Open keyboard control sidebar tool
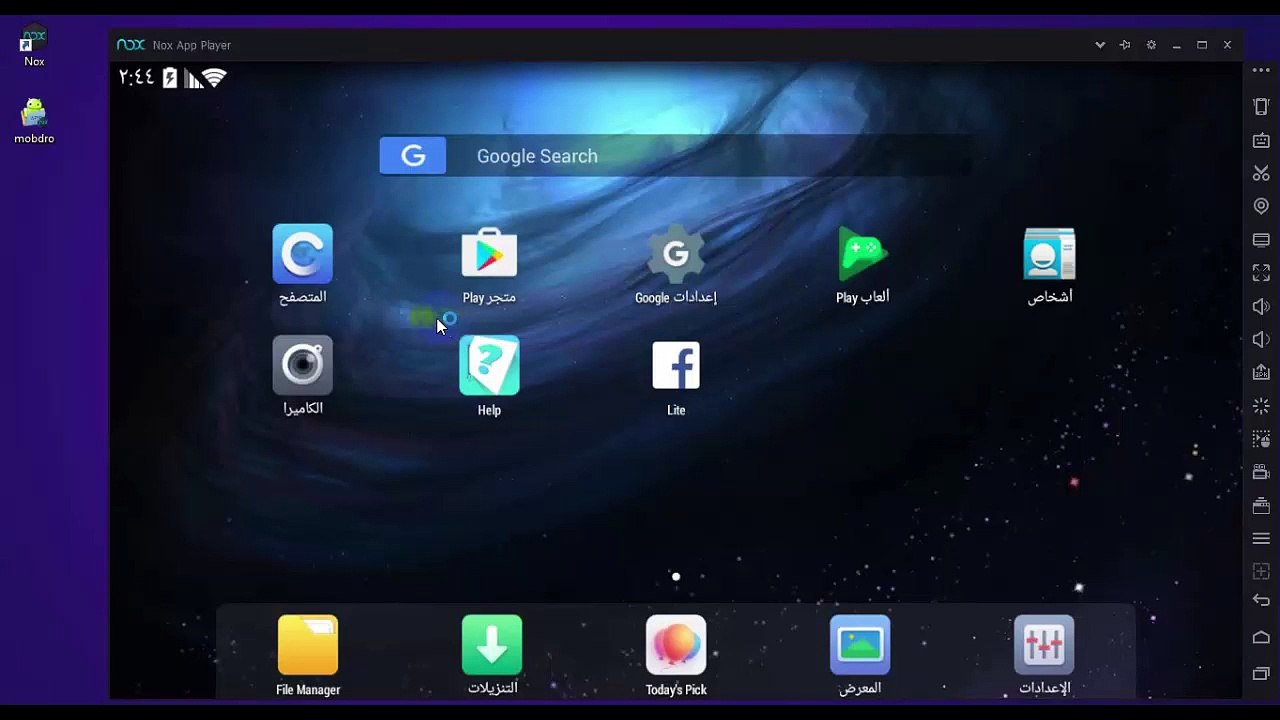1280x720 pixels. tap(1261, 141)
